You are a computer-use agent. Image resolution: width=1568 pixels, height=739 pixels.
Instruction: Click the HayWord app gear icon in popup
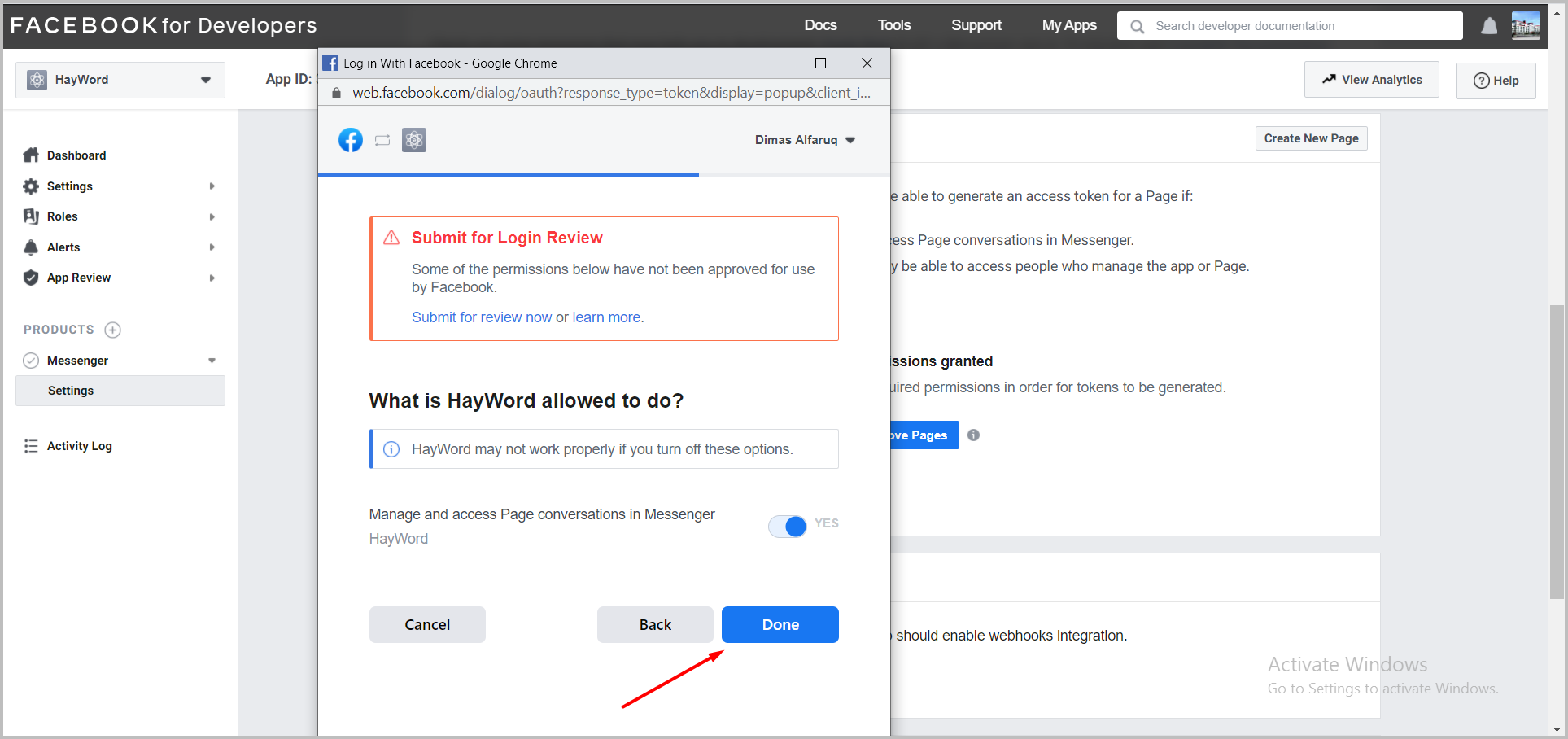click(x=414, y=140)
